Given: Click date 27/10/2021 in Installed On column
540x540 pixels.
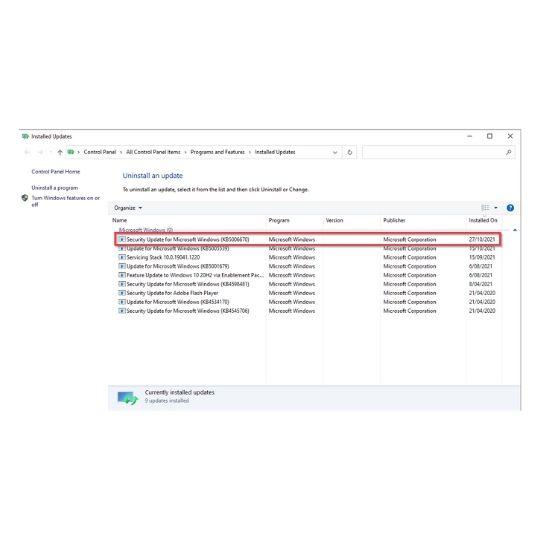Looking at the screenshot, I should click(482, 239).
